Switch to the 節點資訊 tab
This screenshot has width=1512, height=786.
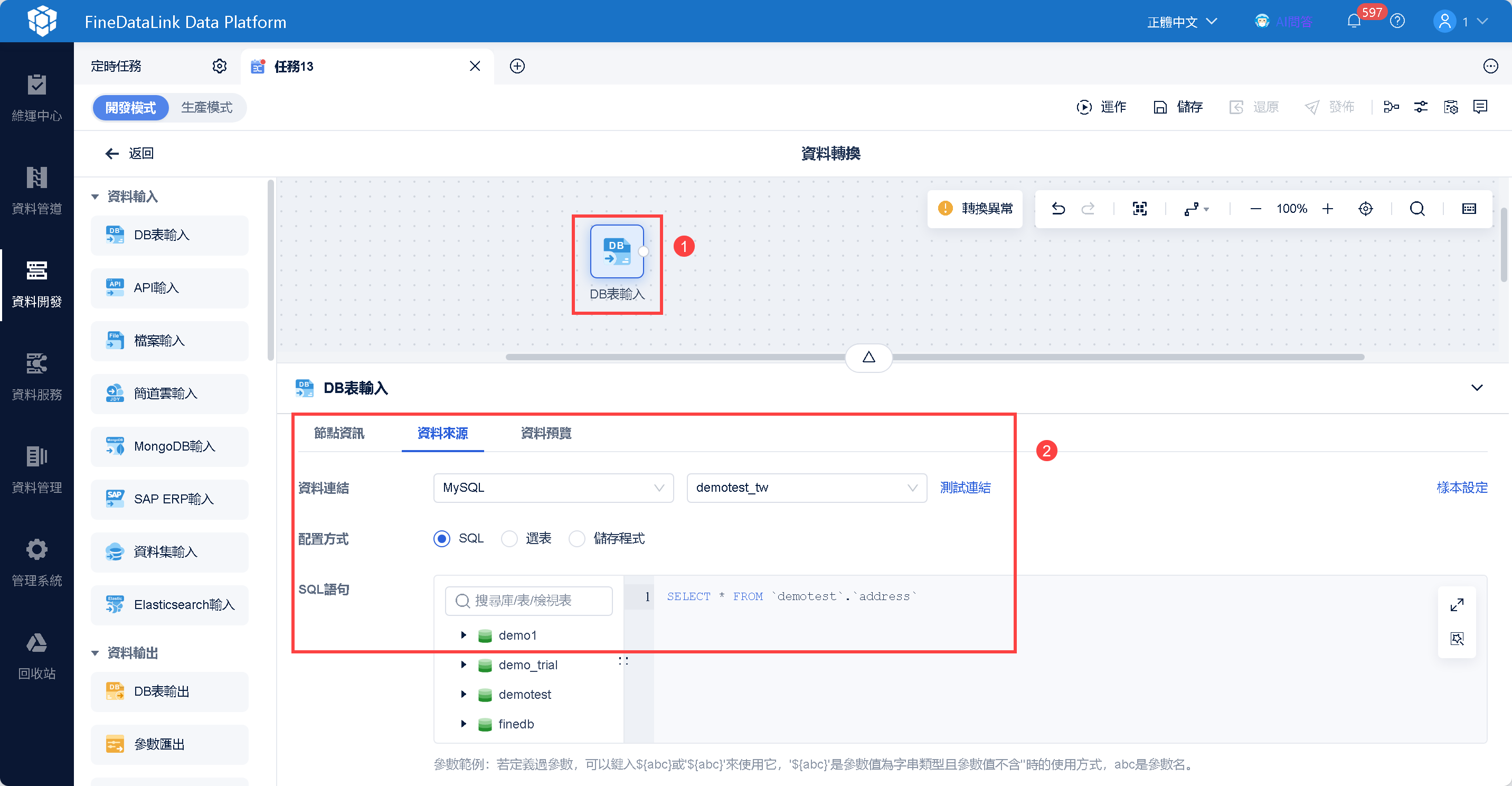[339, 433]
